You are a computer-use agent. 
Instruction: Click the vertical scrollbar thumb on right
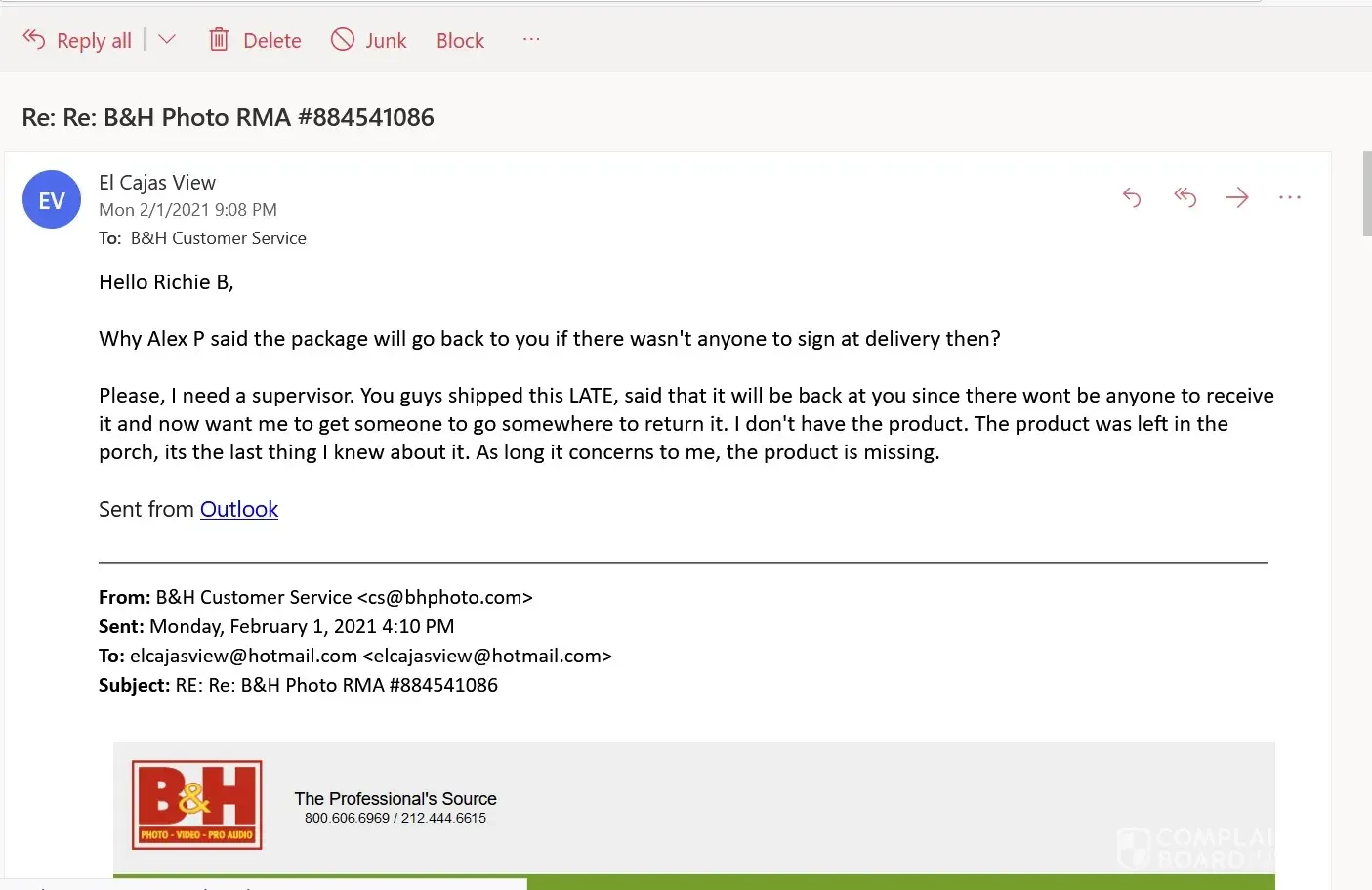(x=1366, y=193)
